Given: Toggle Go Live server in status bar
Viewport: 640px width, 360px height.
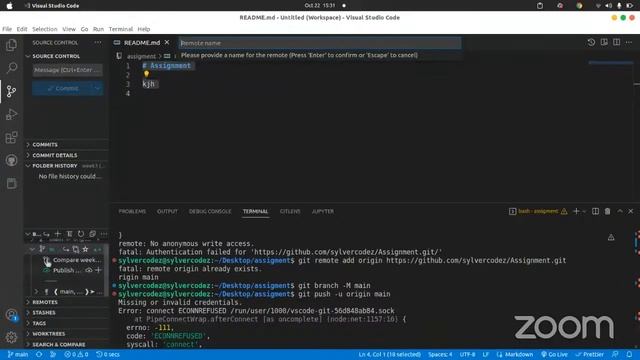Looking at the screenshot, I should point(554,355).
